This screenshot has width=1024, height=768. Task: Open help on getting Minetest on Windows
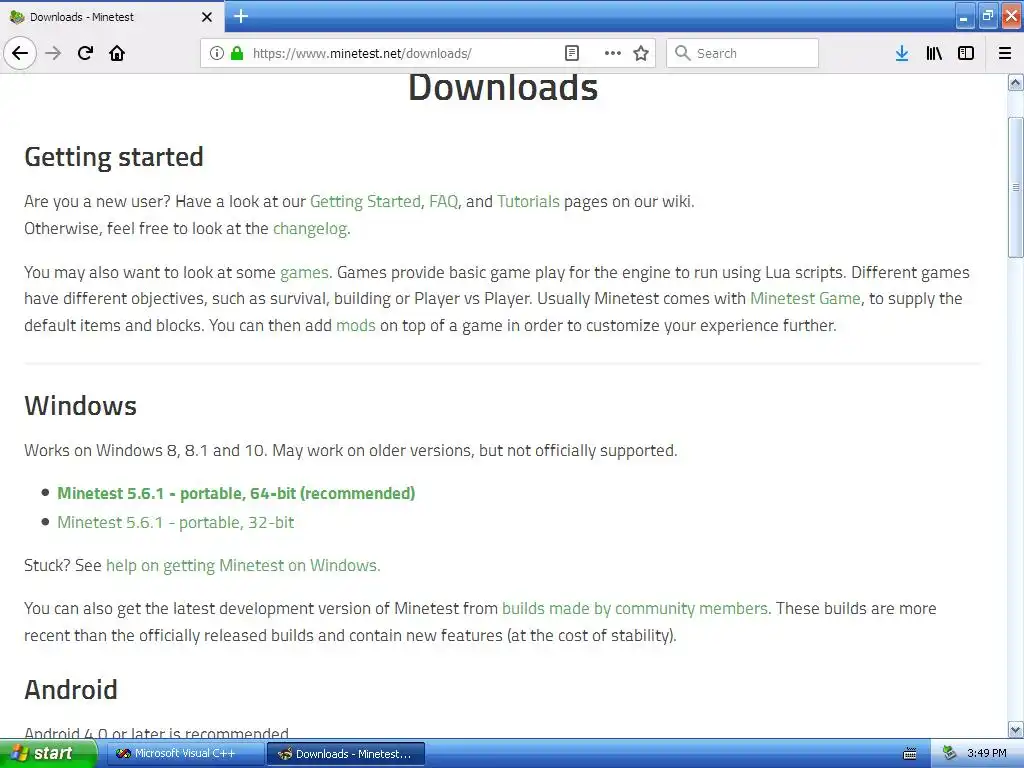(242, 566)
